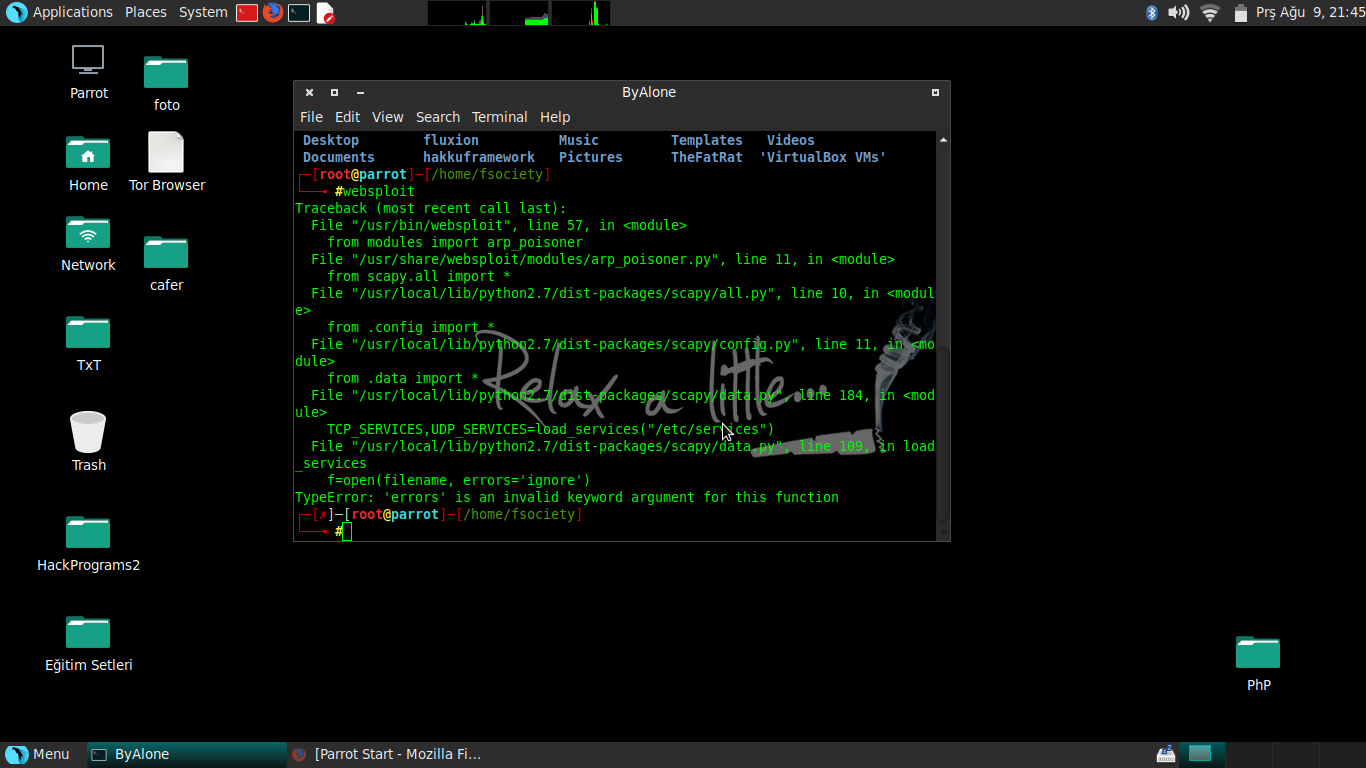The width and height of the screenshot is (1366, 768).
Task: Open the Terminal menu
Action: (499, 117)
